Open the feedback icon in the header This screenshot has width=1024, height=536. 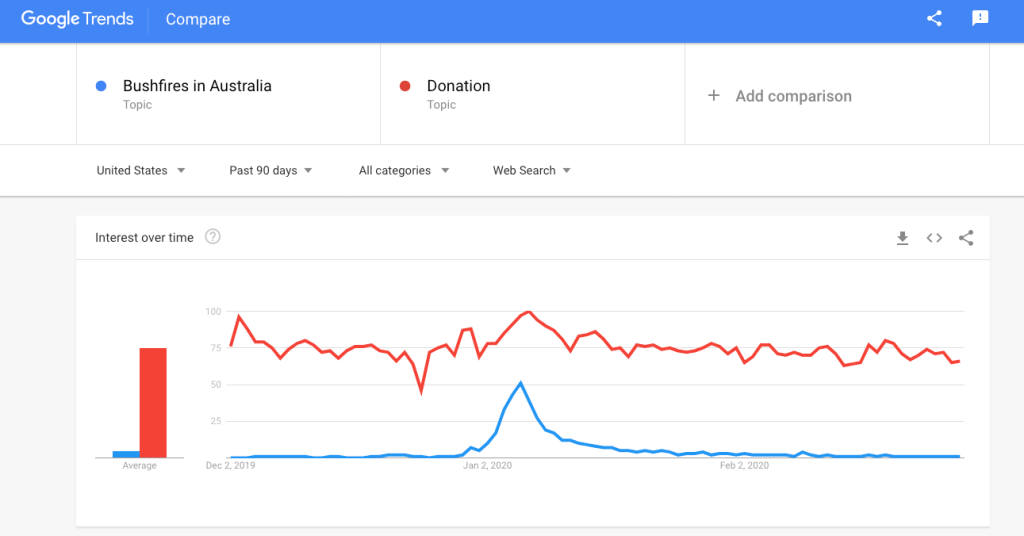click(x=980, y=18)
